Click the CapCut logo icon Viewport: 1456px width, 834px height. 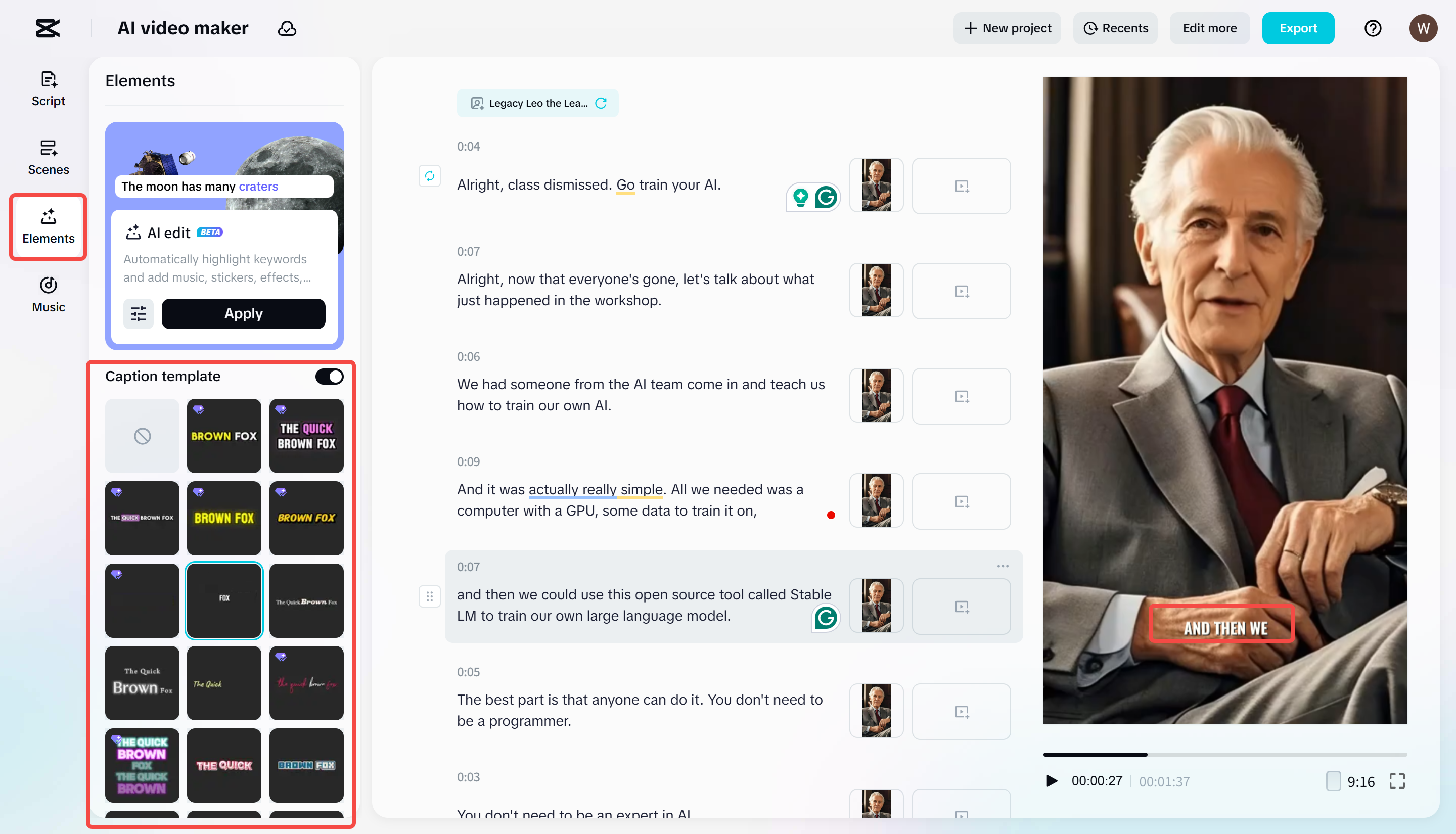tap(48, 28)
